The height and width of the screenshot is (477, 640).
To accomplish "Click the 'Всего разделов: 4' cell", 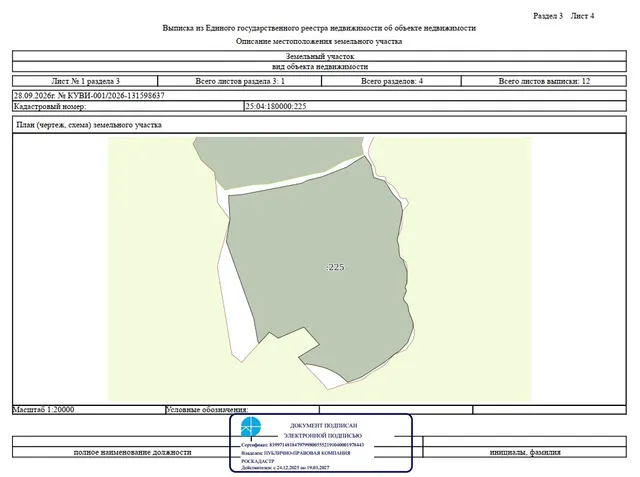I will (391, 81).
